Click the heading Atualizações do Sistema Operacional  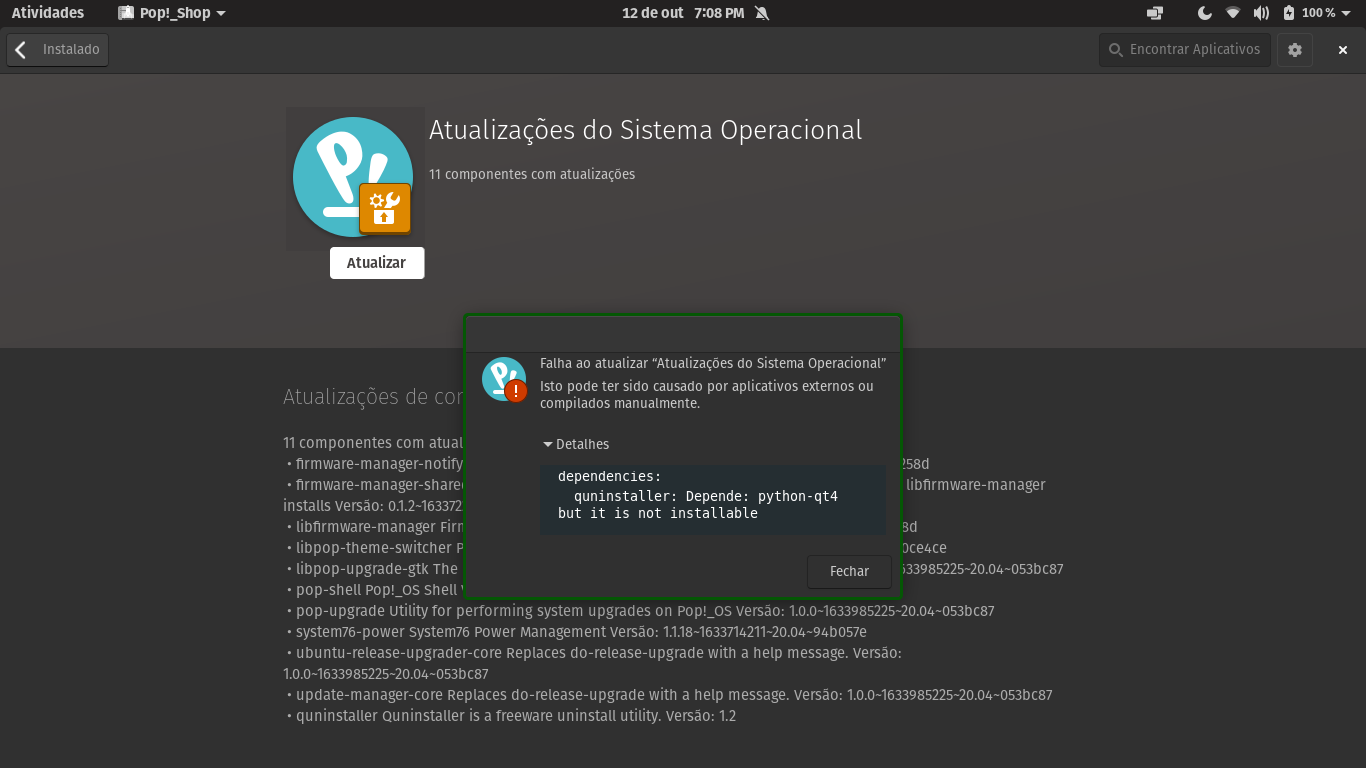(645, 130)
